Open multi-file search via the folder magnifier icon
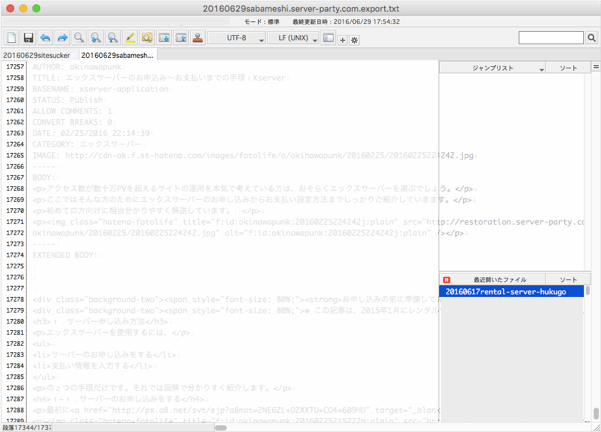 [x=147, y=38]
